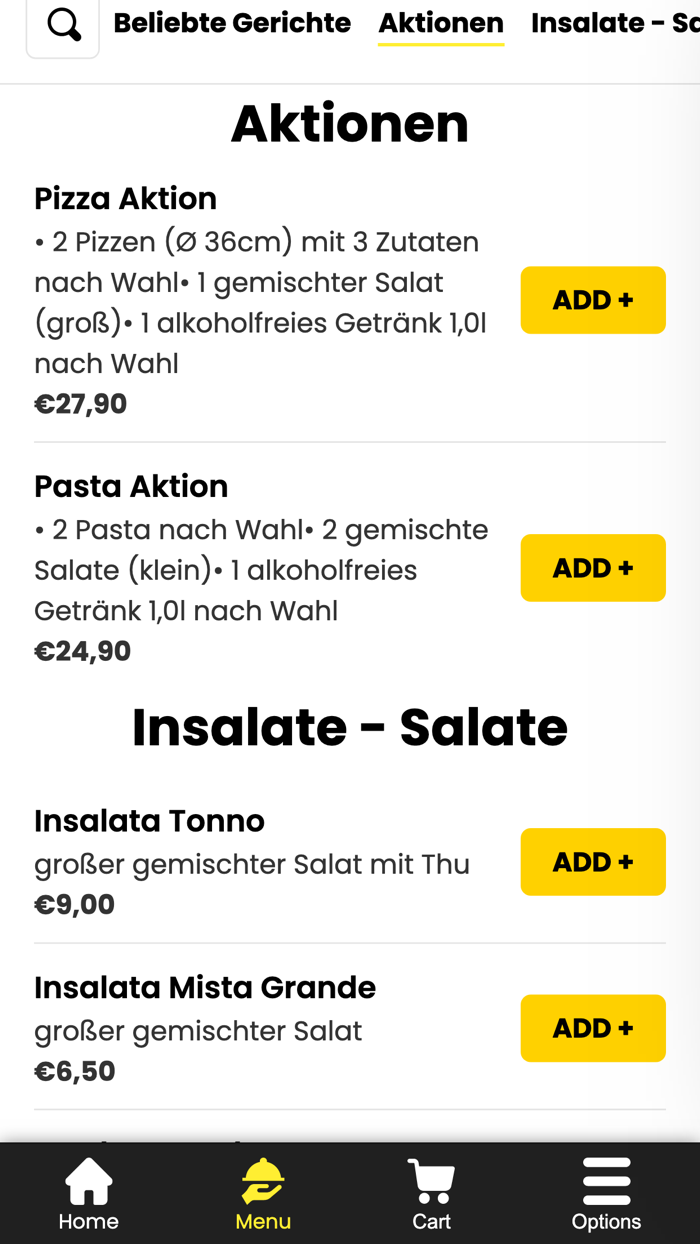Open the Pizza Aktion item details

[x=125, y=198]
